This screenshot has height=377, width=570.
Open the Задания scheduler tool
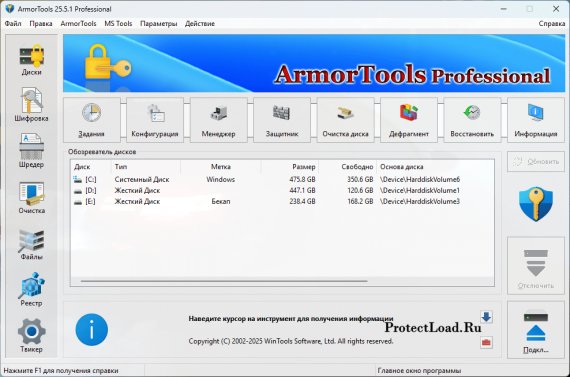[x=92, y=120]
